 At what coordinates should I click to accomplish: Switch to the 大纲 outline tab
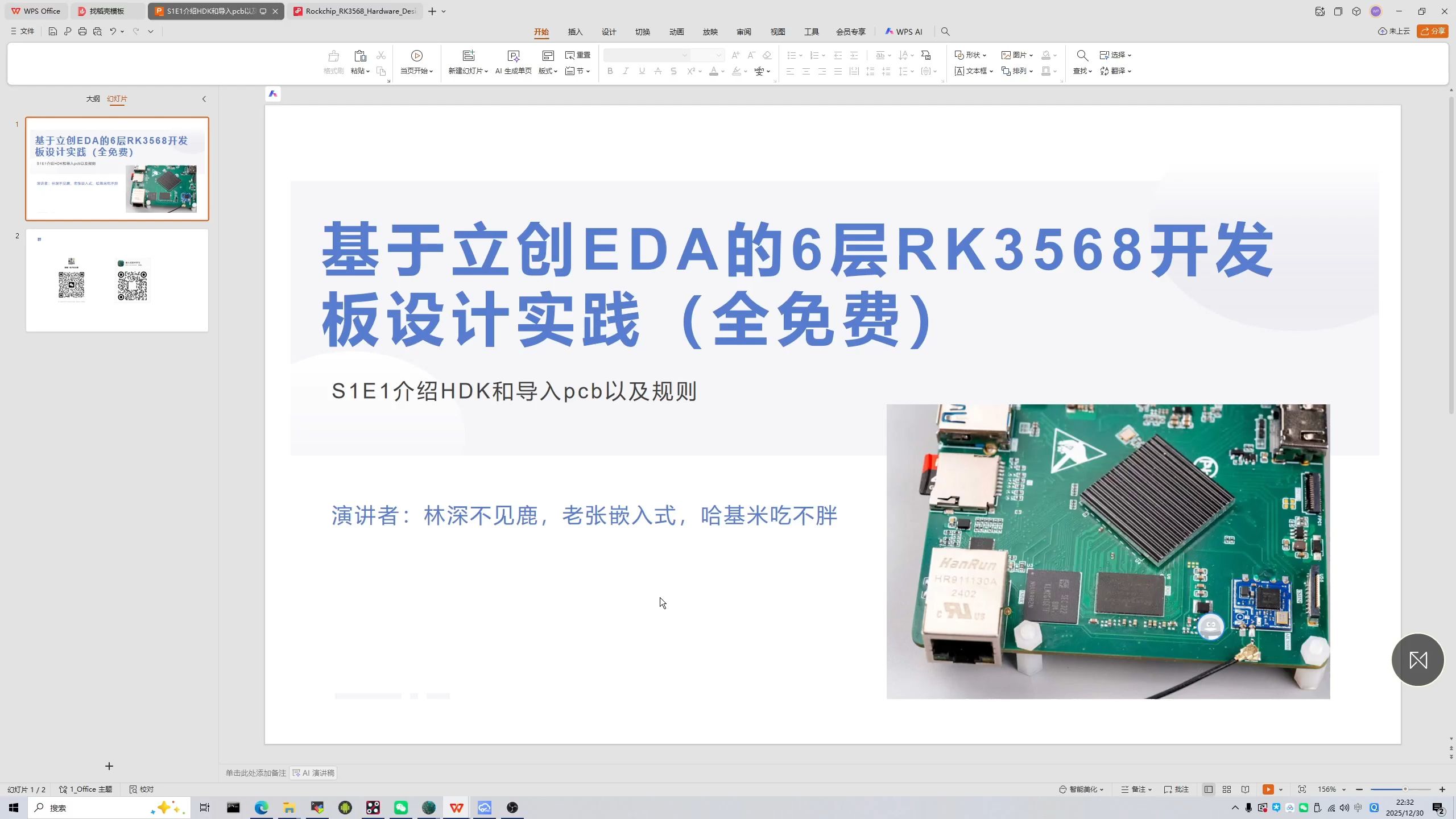pos(93,99)
